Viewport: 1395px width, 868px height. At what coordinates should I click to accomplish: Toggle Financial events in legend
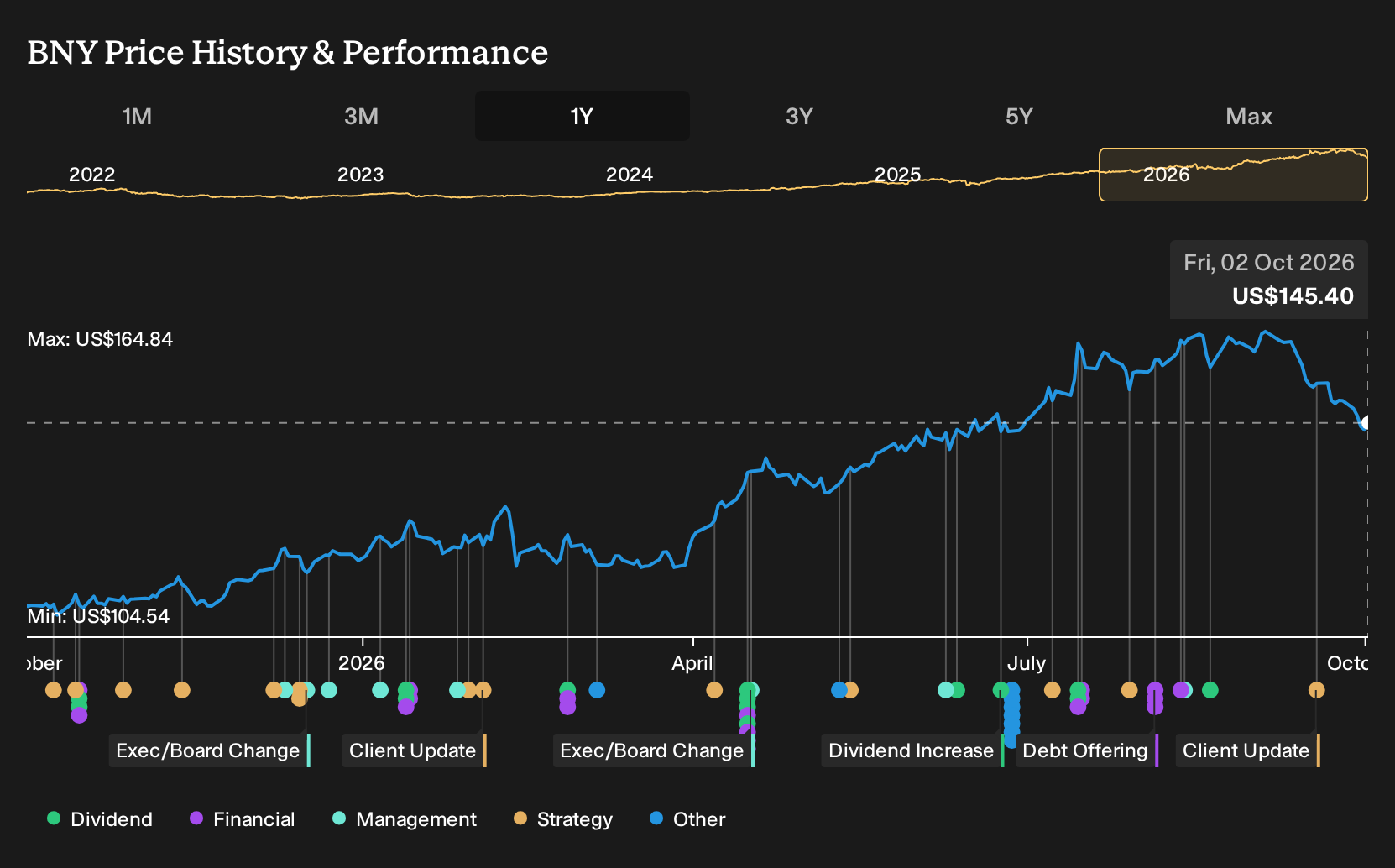click(x=243, y=819)
